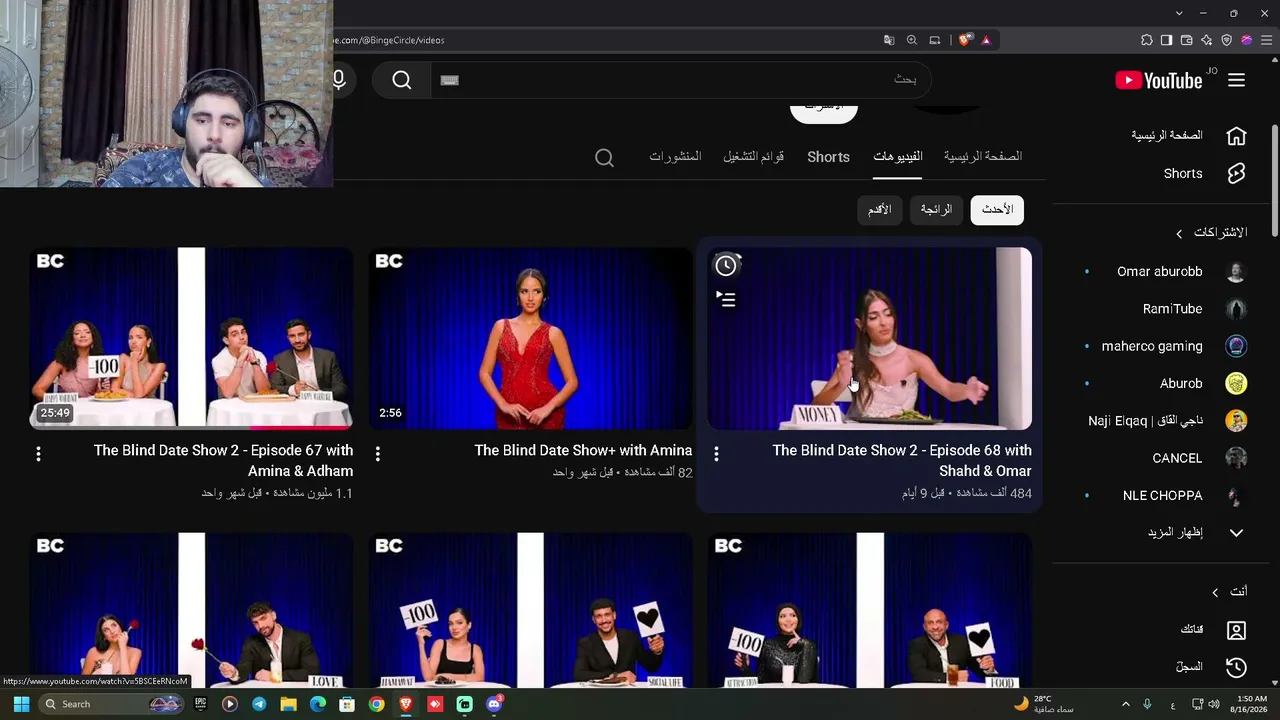
Task: Toggle the browser sidebar panel
Action: point(1167,40)
